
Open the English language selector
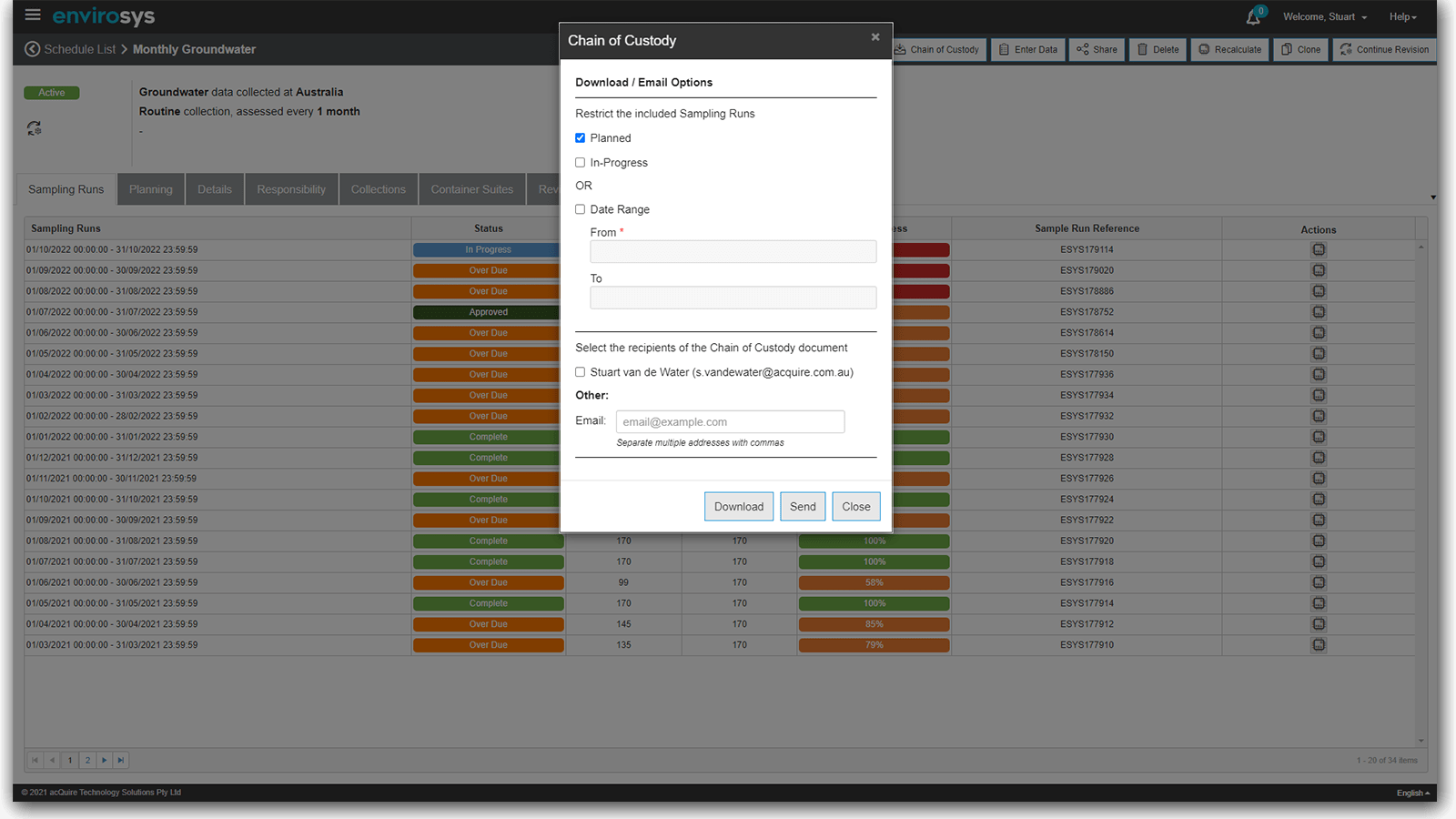click(1412, 794)
